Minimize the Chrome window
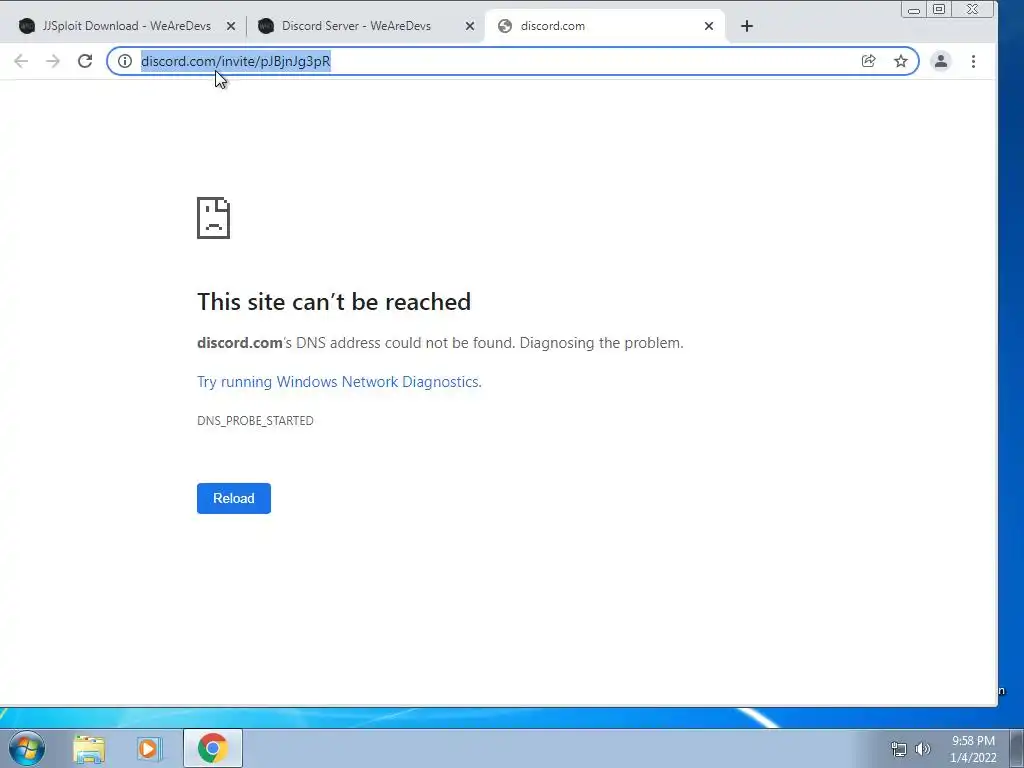Viewport: 1024px width, 768px height. [914, 10]
